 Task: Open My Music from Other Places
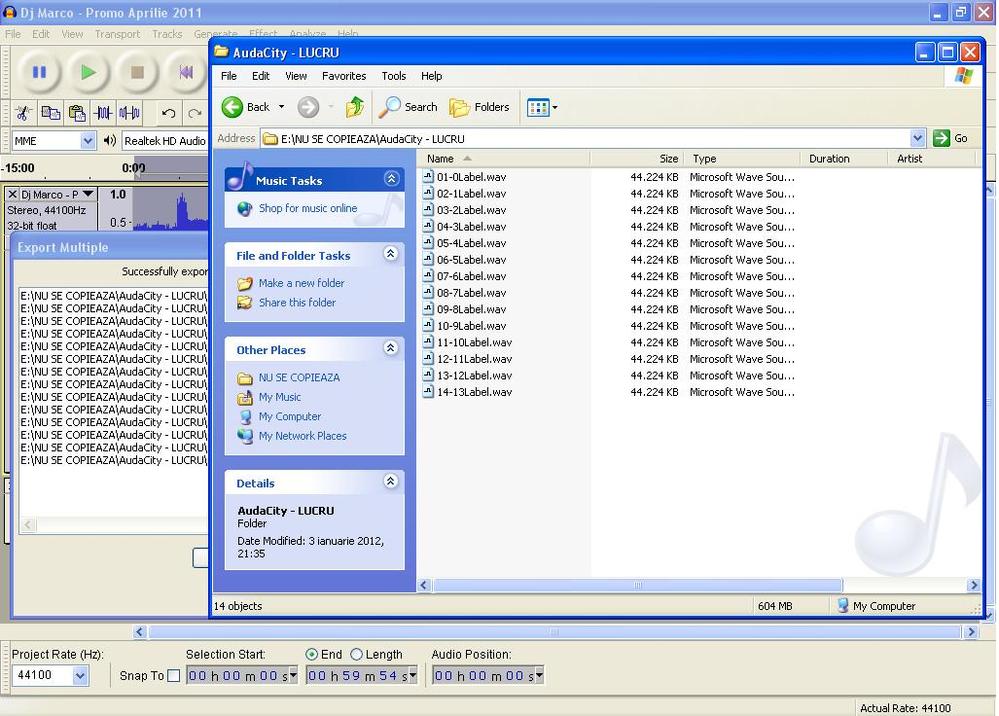click(x=280, y=397)
